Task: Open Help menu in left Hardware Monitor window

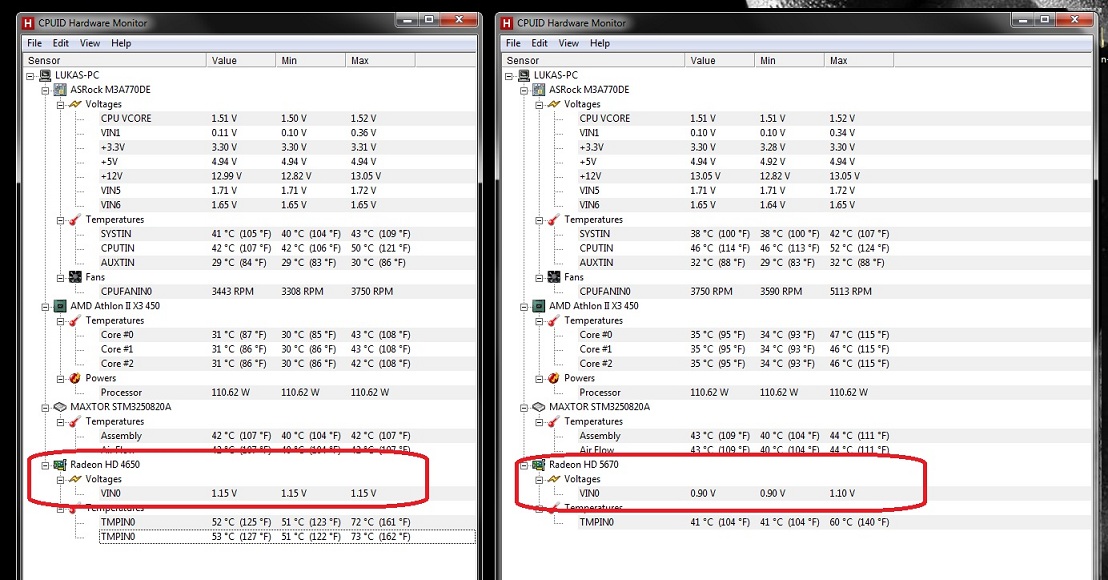Action: coord(121,43)
